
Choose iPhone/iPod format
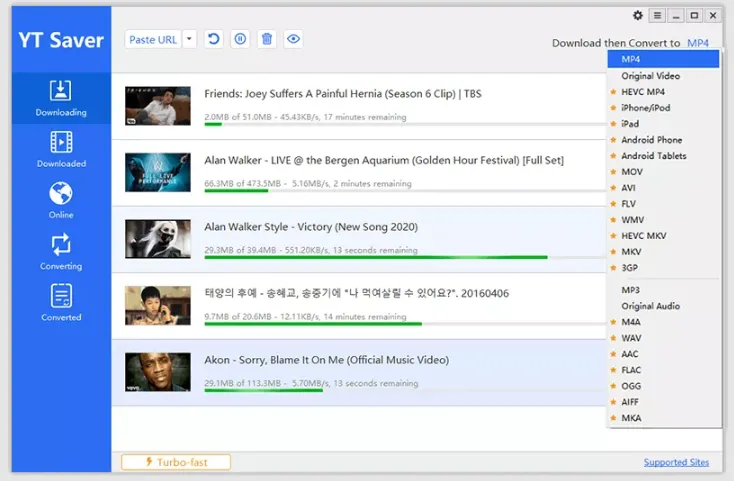[663, 108]
